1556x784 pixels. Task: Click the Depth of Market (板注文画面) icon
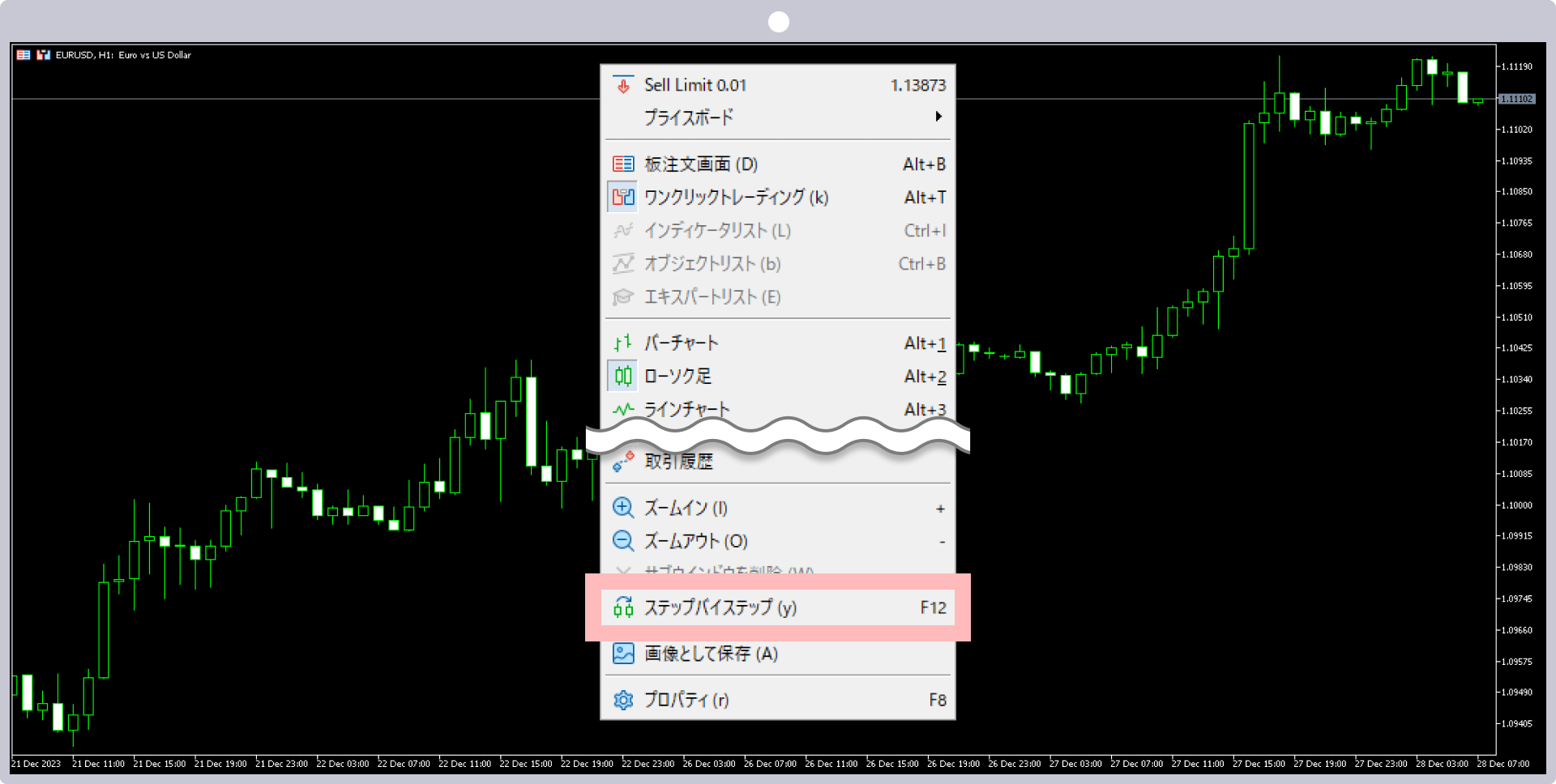tap(623, 164)
